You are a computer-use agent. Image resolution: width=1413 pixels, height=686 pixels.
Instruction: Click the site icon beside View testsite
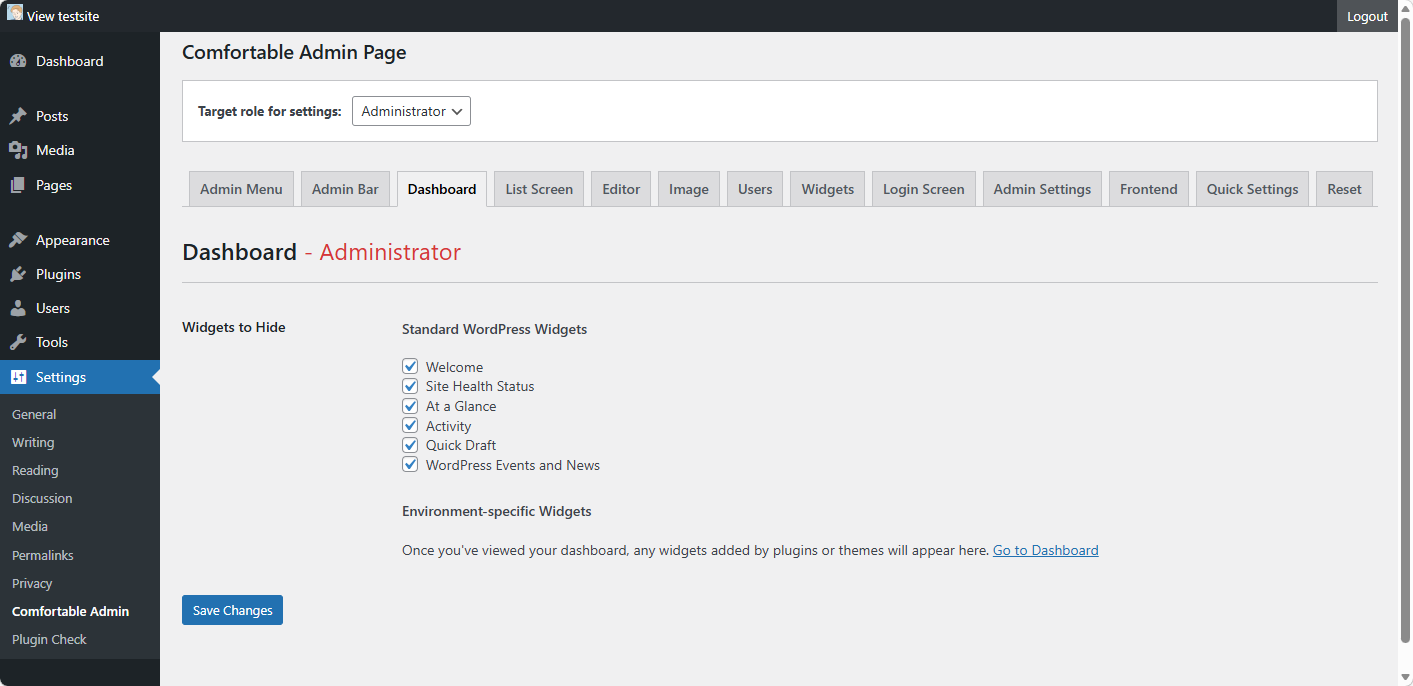[15, 13]
